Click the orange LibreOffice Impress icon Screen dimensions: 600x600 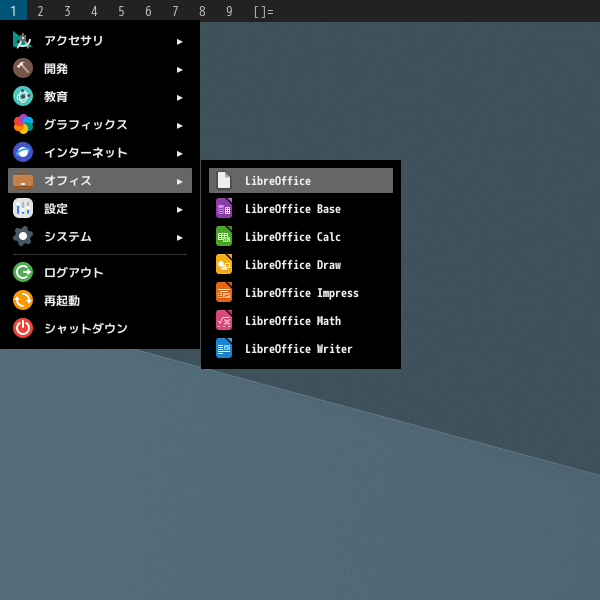224,292
